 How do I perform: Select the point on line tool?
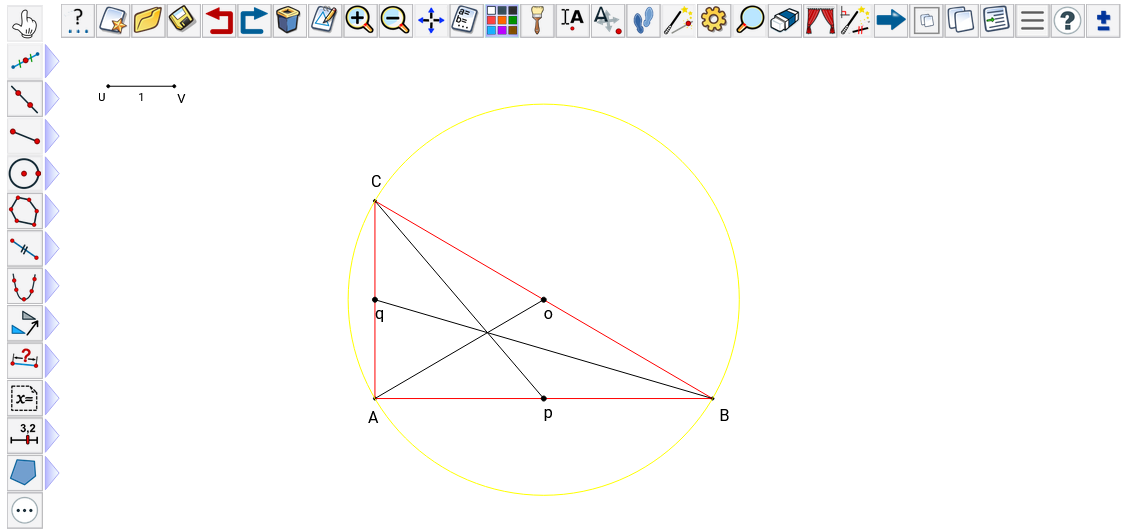tap(25, 61)
